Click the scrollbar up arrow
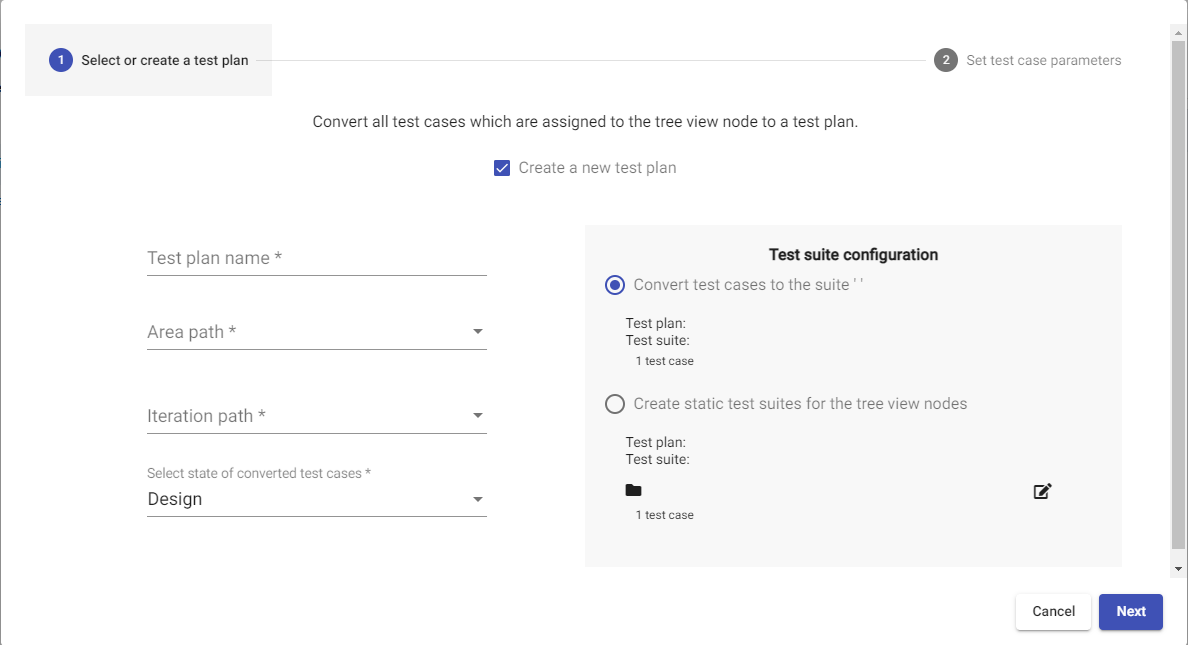The image size is (1188, 645). [x=1179, y=33]
